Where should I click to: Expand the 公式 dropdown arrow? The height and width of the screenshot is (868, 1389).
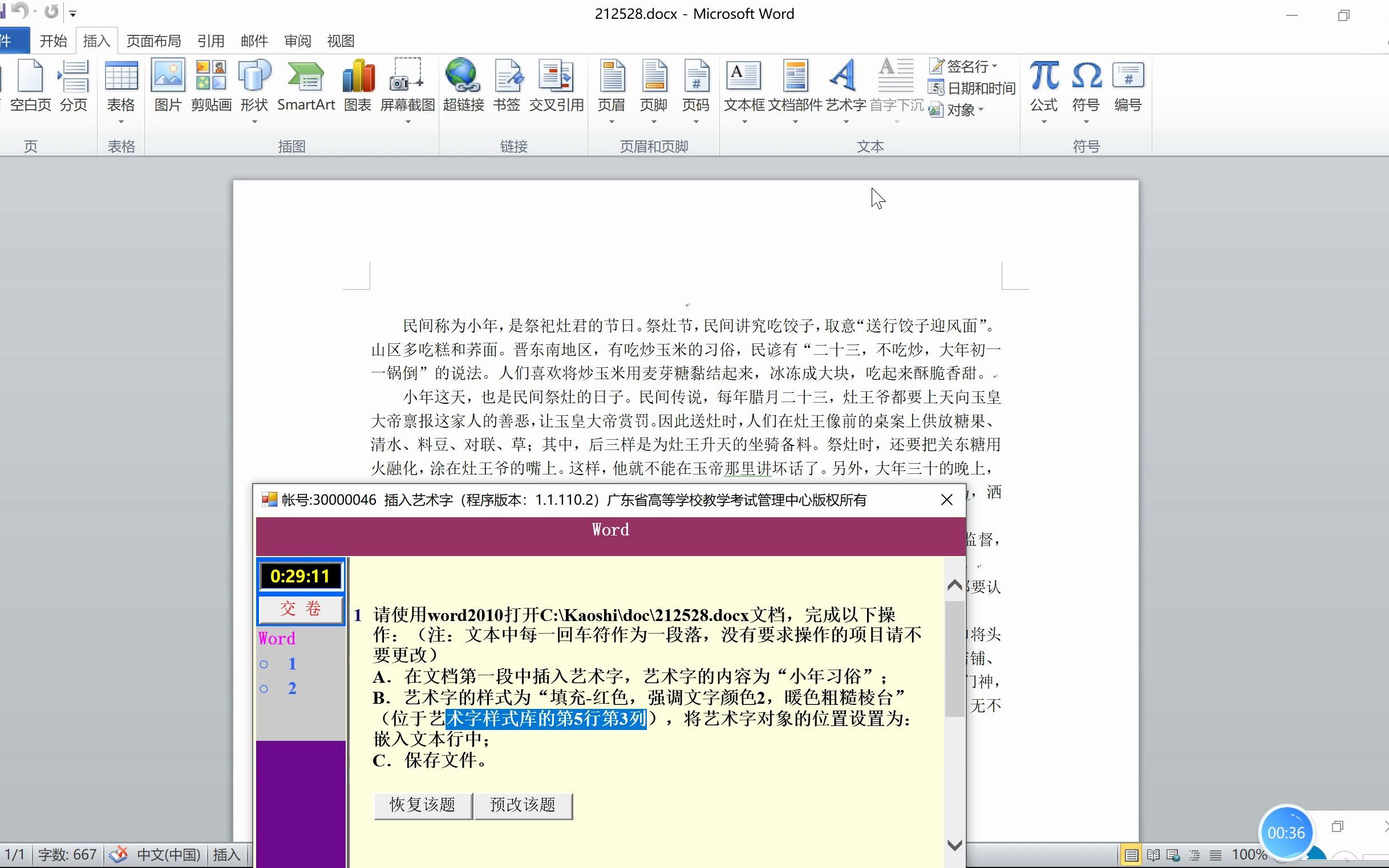(x=1044, y=121)
